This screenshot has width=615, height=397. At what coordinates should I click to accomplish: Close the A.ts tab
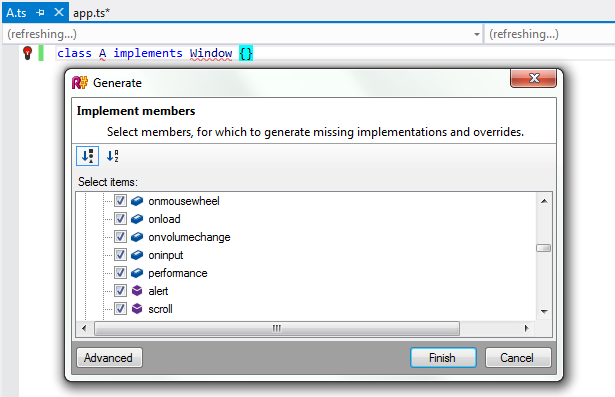click(x=59, y=12)
